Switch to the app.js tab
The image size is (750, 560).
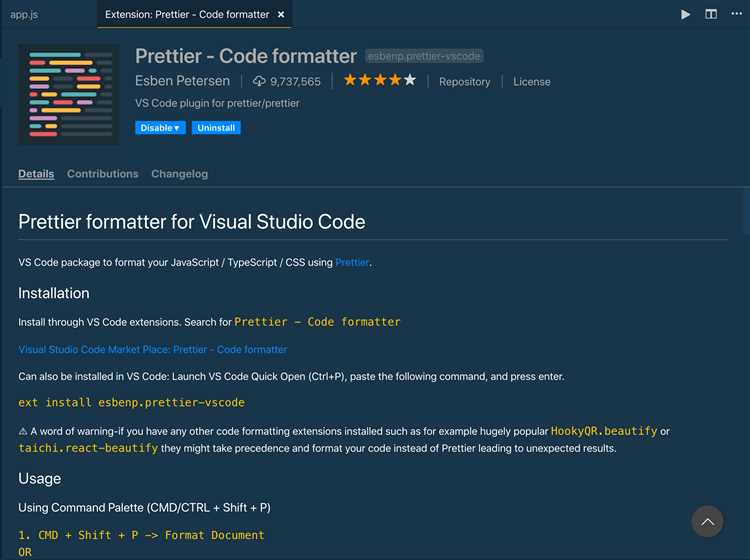24,15
